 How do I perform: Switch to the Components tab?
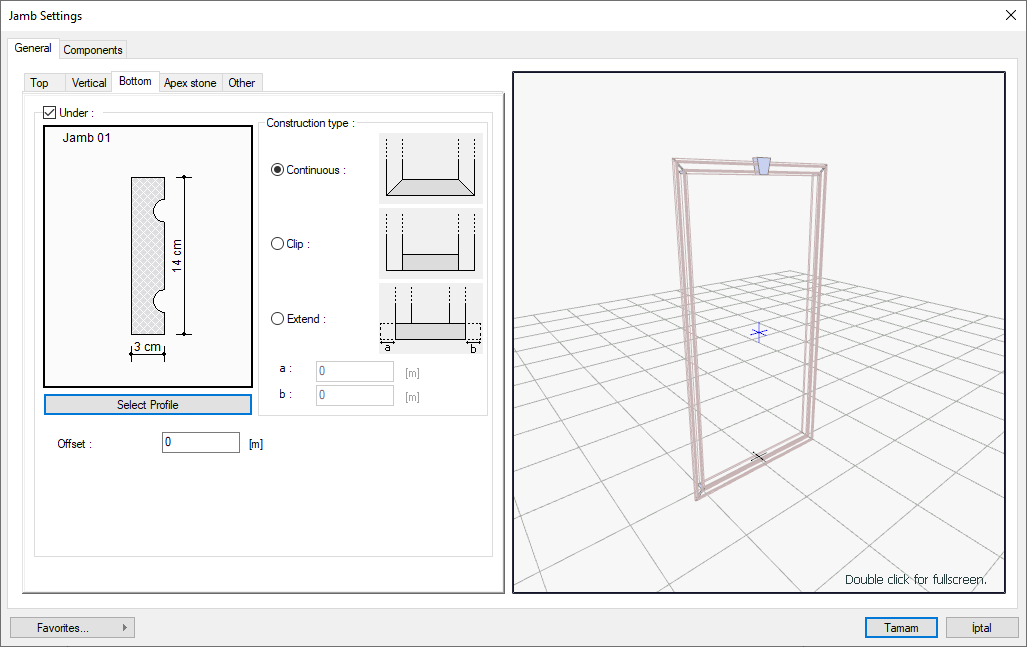[93, 50]
